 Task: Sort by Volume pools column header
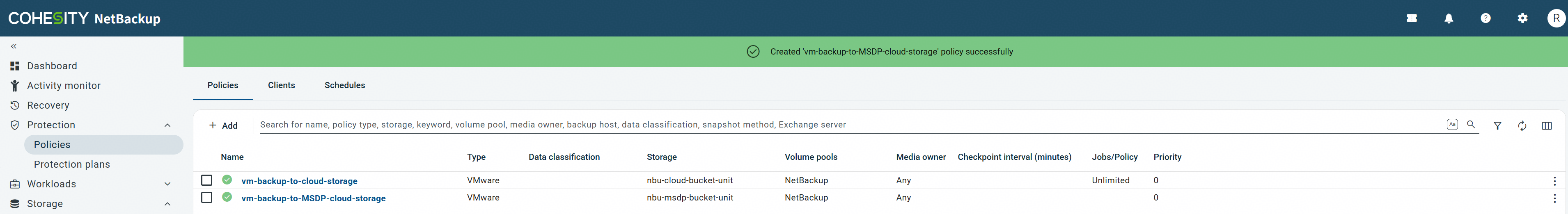811,157
